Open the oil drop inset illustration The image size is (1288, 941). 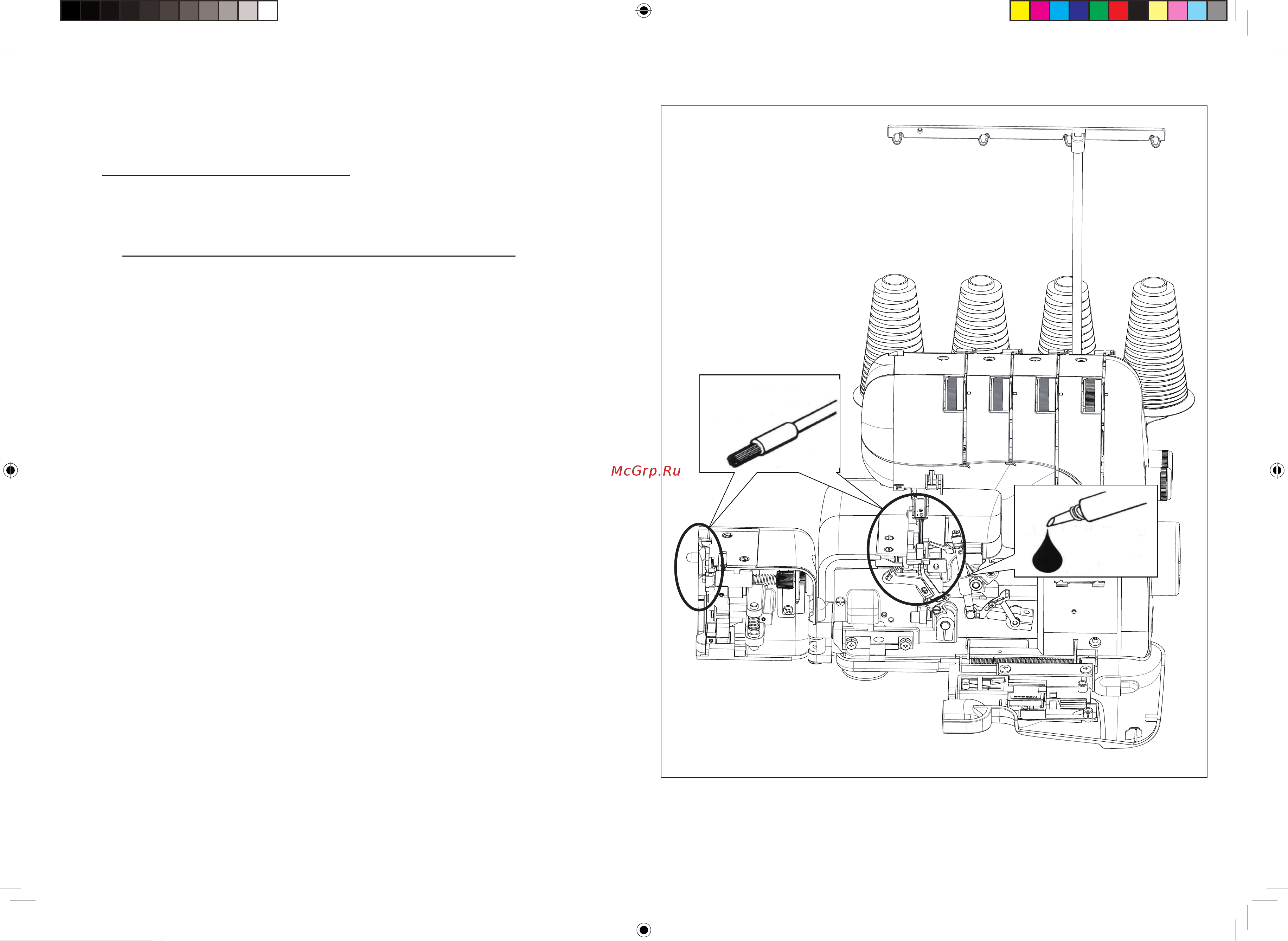[x=1086, y=531]
